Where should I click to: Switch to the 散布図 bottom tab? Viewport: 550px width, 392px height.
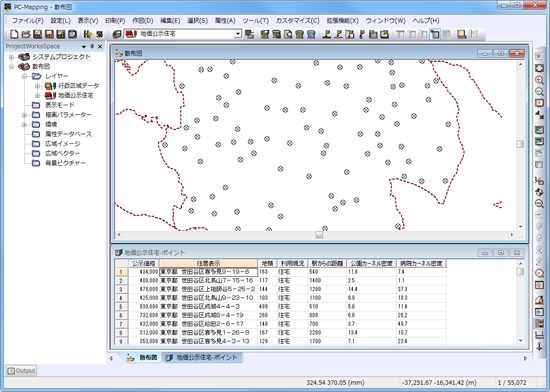coord(142,357)
